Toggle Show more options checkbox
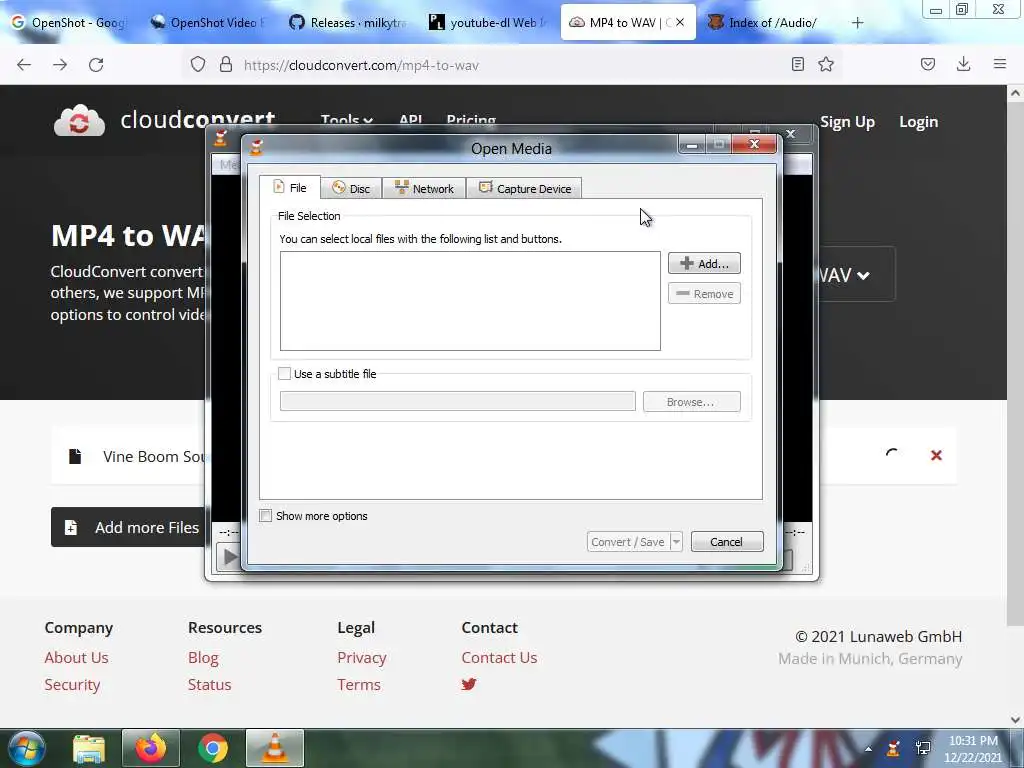The width and height of the screenshot is (1024, 768). coord(266,516)
